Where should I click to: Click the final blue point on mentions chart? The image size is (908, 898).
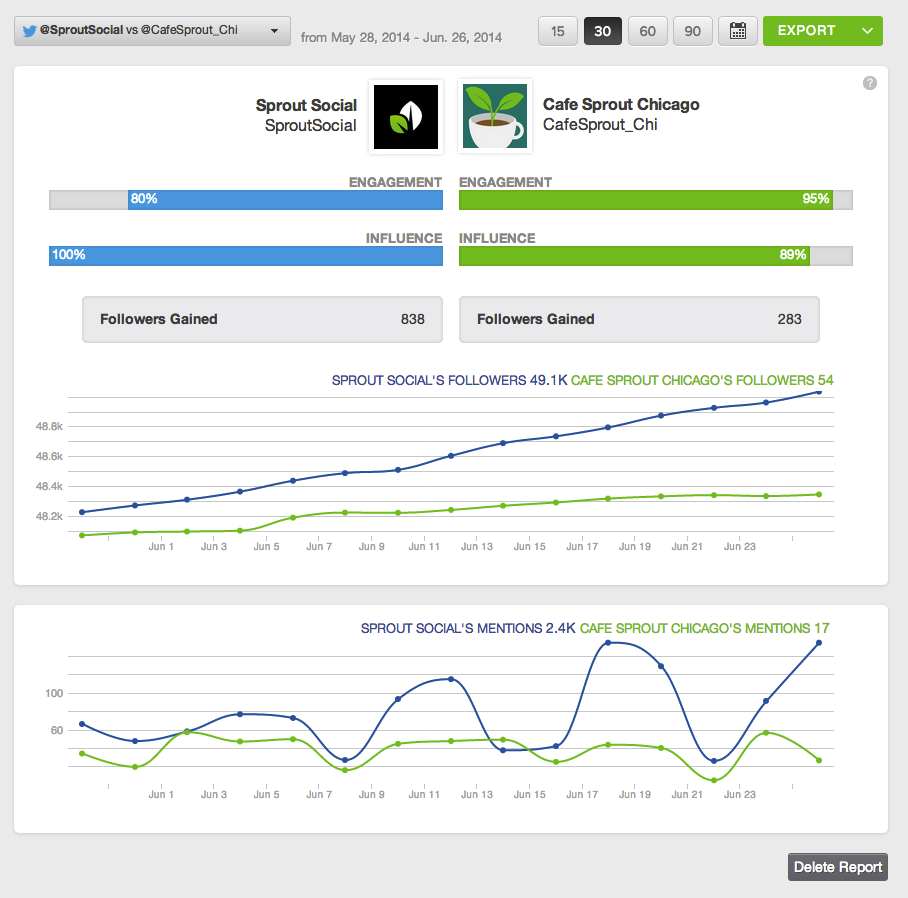819,643
